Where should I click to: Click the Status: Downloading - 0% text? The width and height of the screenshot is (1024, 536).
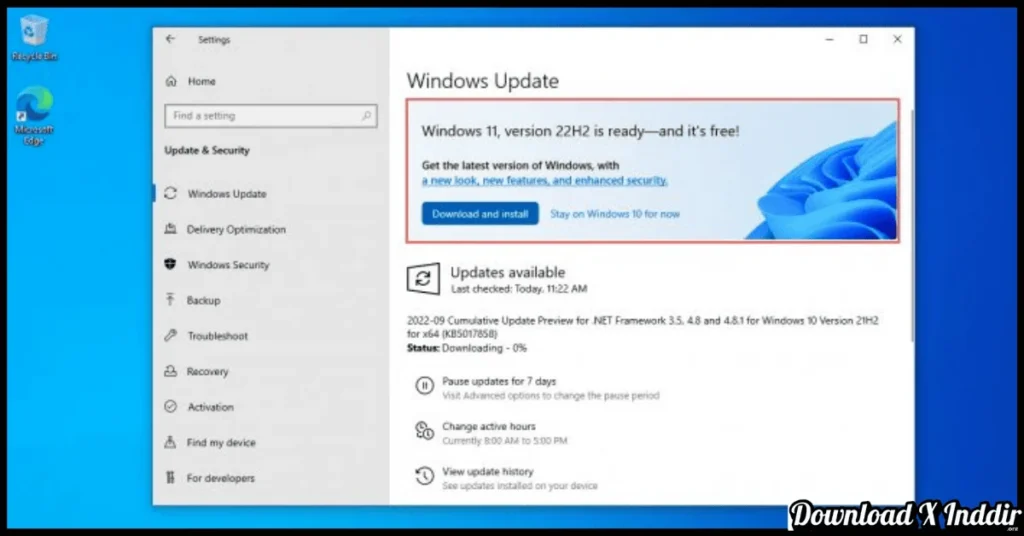(466, 348)
